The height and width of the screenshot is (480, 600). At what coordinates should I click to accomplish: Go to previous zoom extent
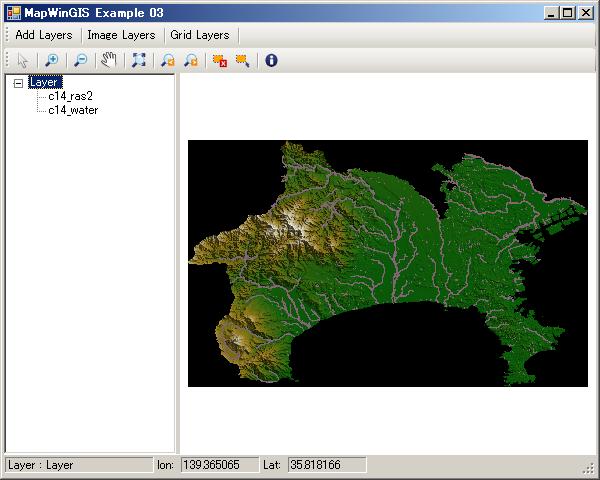pos(167,60)
